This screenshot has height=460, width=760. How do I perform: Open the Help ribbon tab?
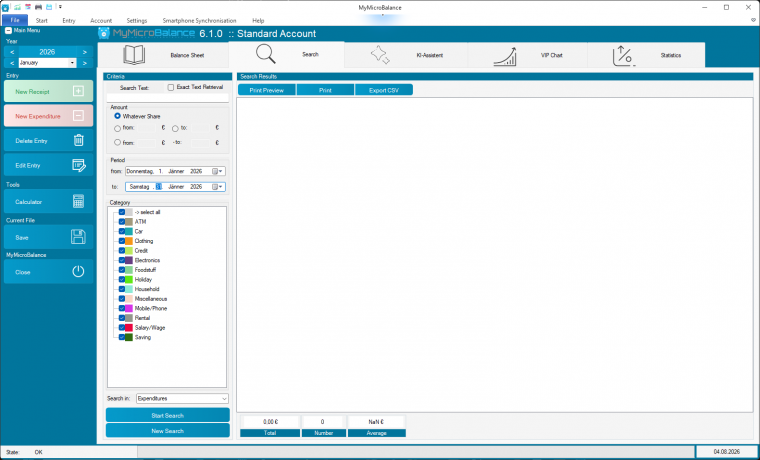click(x=258, y=21)
